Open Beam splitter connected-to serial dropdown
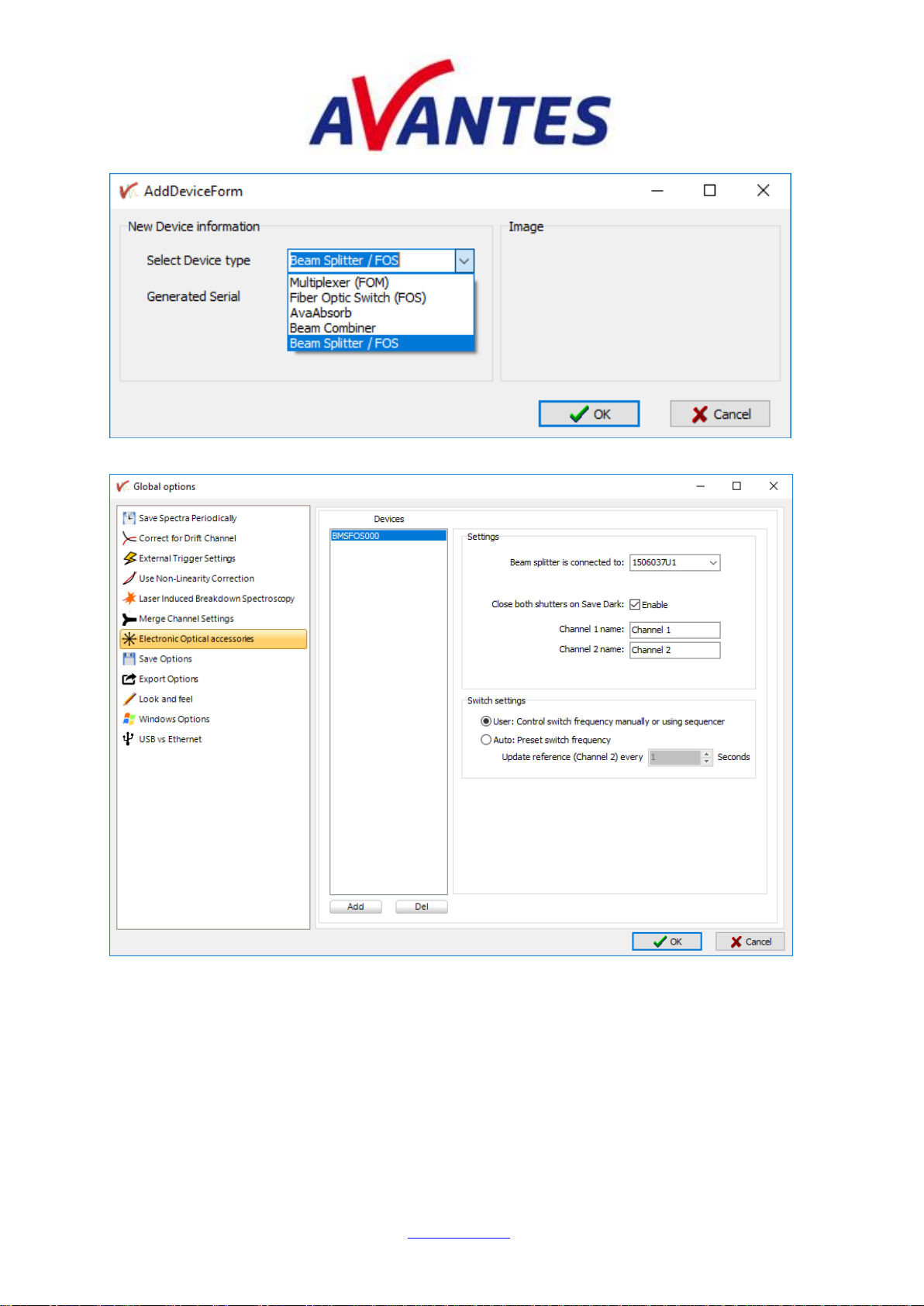 coord(712,563)
